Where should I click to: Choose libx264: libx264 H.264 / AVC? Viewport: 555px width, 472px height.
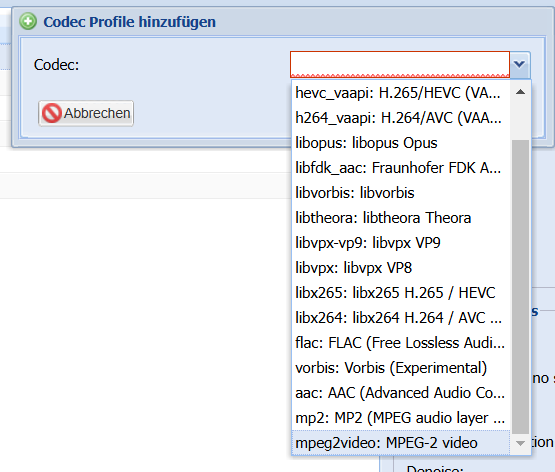(401, 318)
